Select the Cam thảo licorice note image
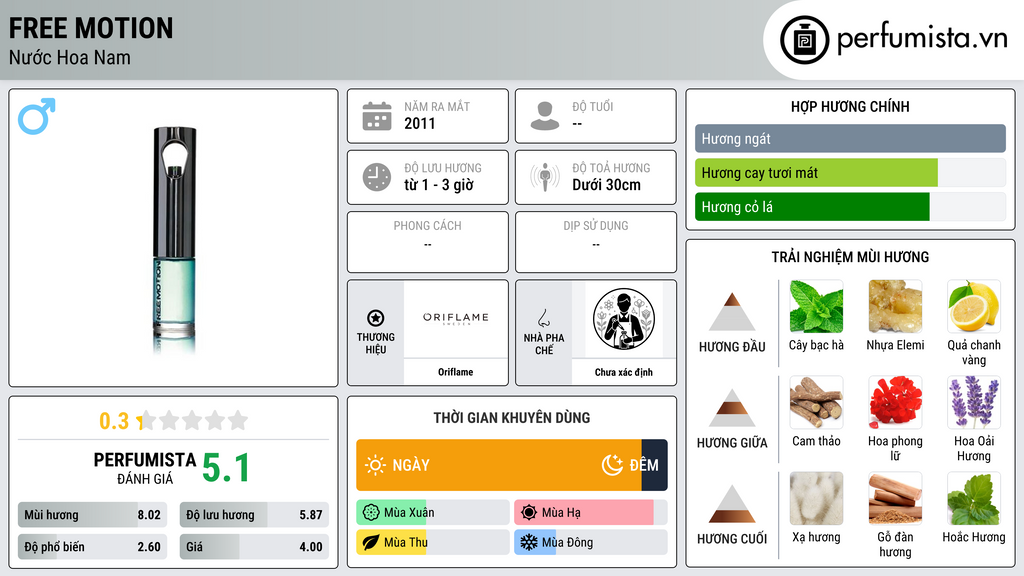The width and height of the screenshot is (1024, 576). coord(816,403)
